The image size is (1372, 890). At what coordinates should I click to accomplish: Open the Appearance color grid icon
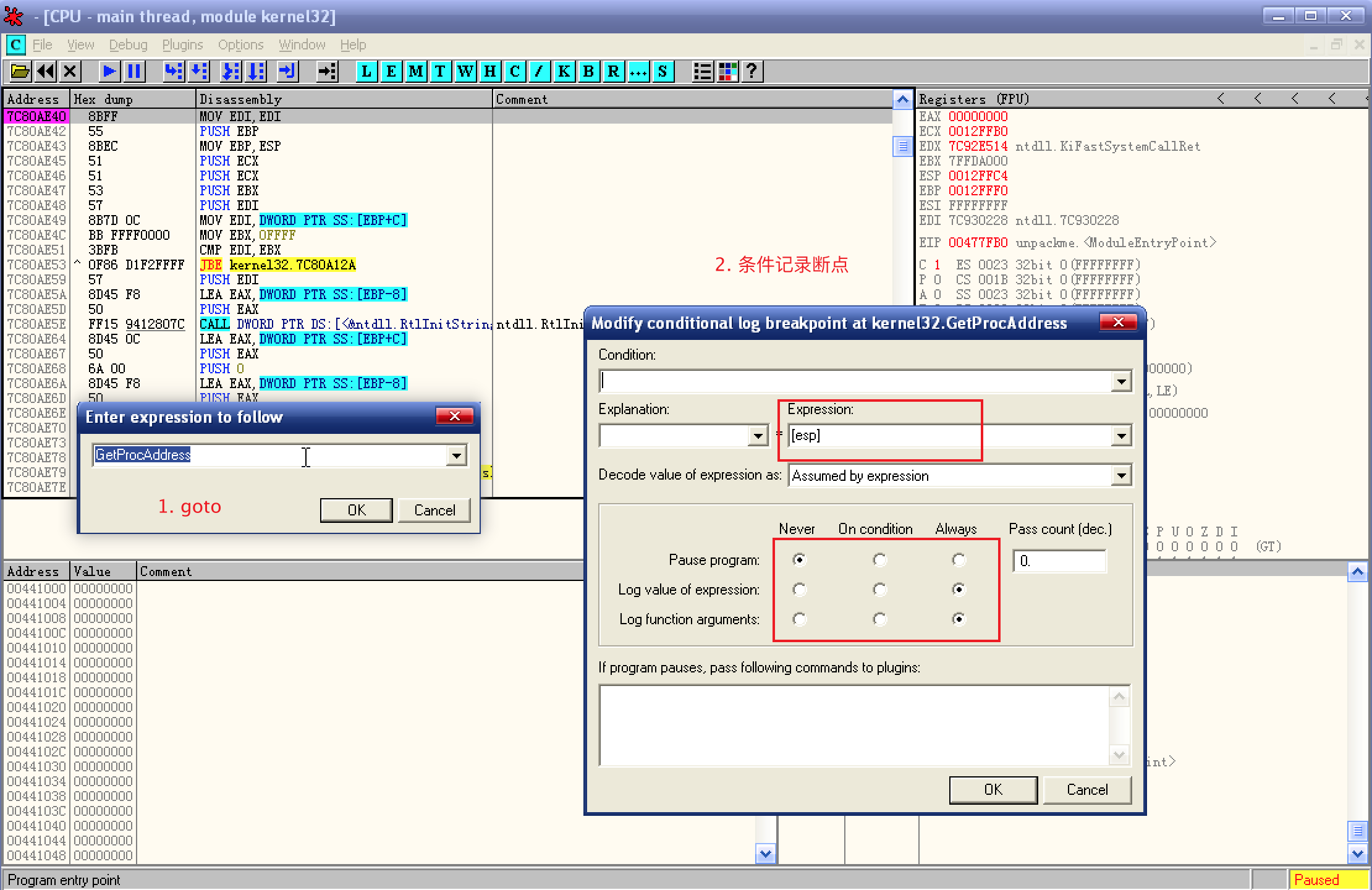727,72
